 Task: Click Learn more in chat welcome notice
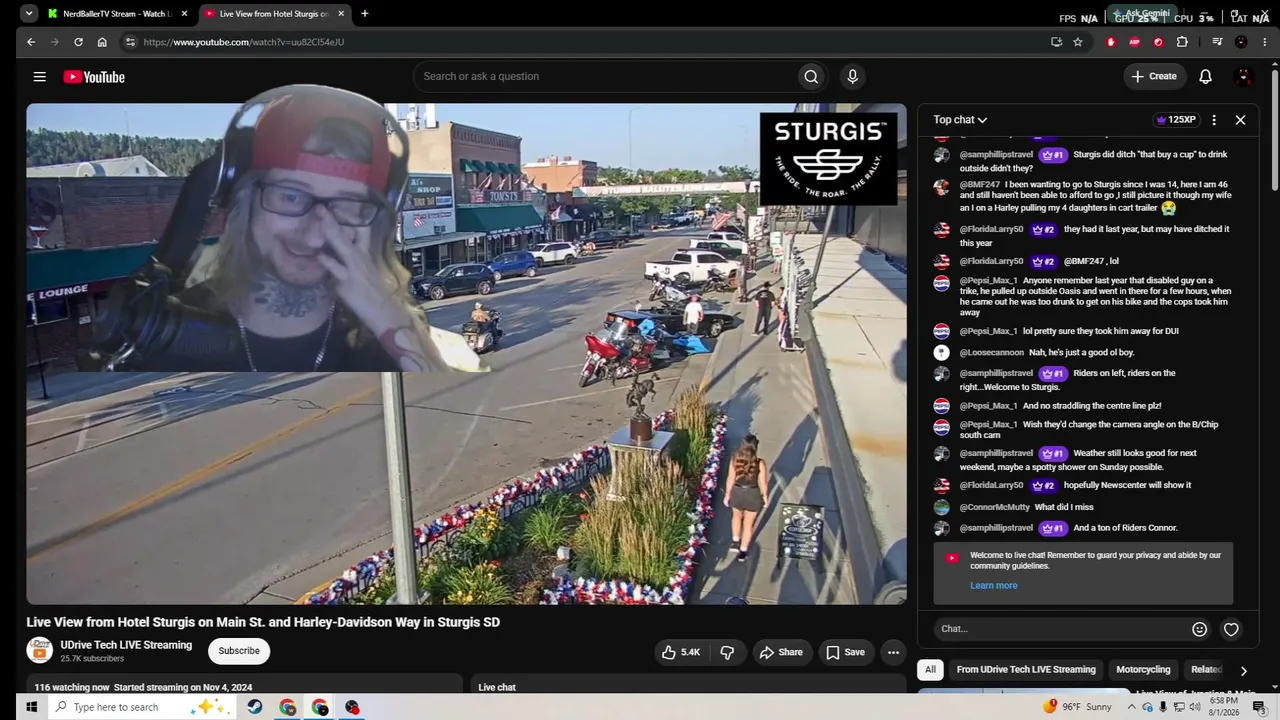(993, 586)
